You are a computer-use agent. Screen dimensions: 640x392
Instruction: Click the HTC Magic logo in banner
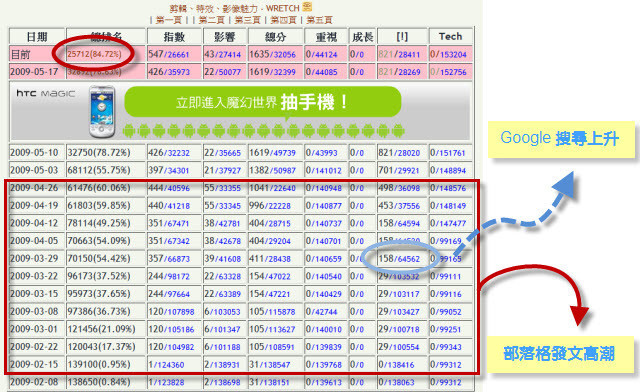pyautogui.click(x=46, y=94)
